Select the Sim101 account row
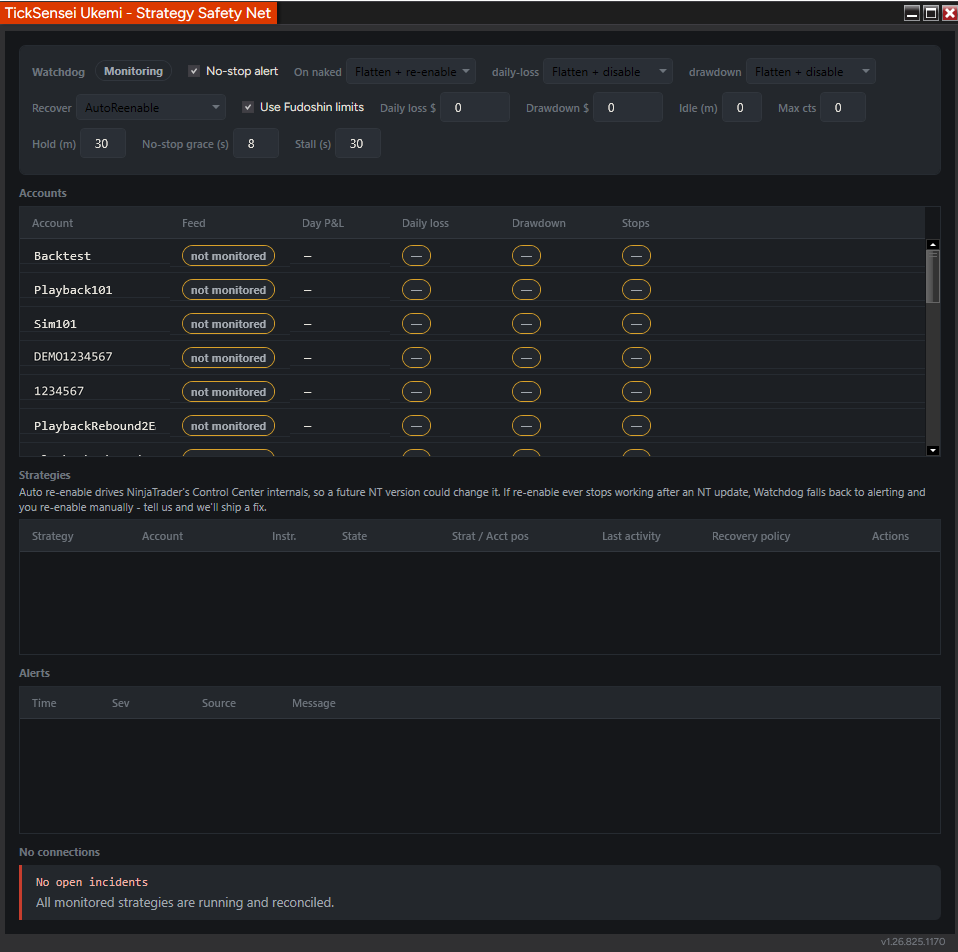Screen dimensions: 958x952 click(472, 324)
